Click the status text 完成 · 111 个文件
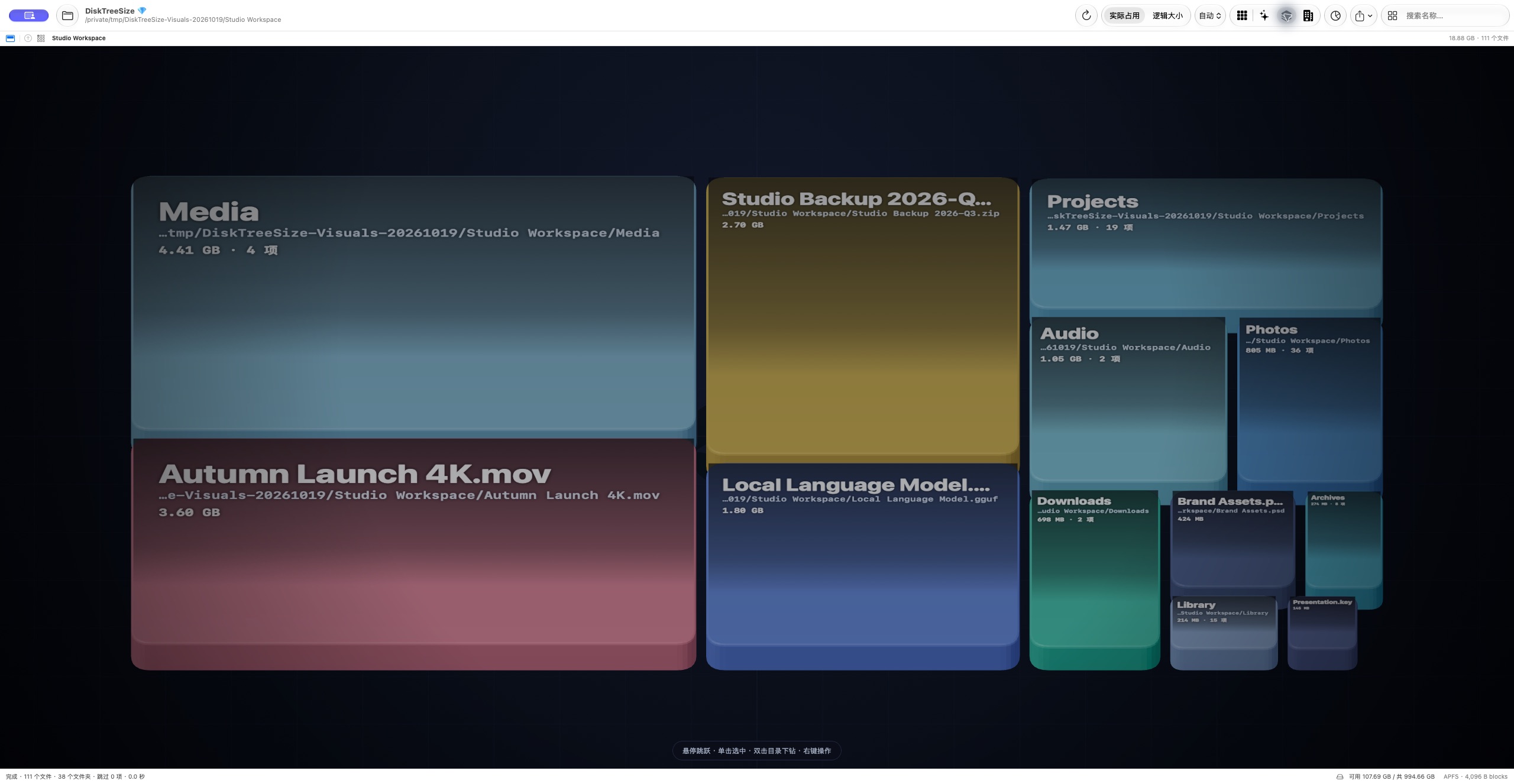1514x784 pixels. coord(75,777)
